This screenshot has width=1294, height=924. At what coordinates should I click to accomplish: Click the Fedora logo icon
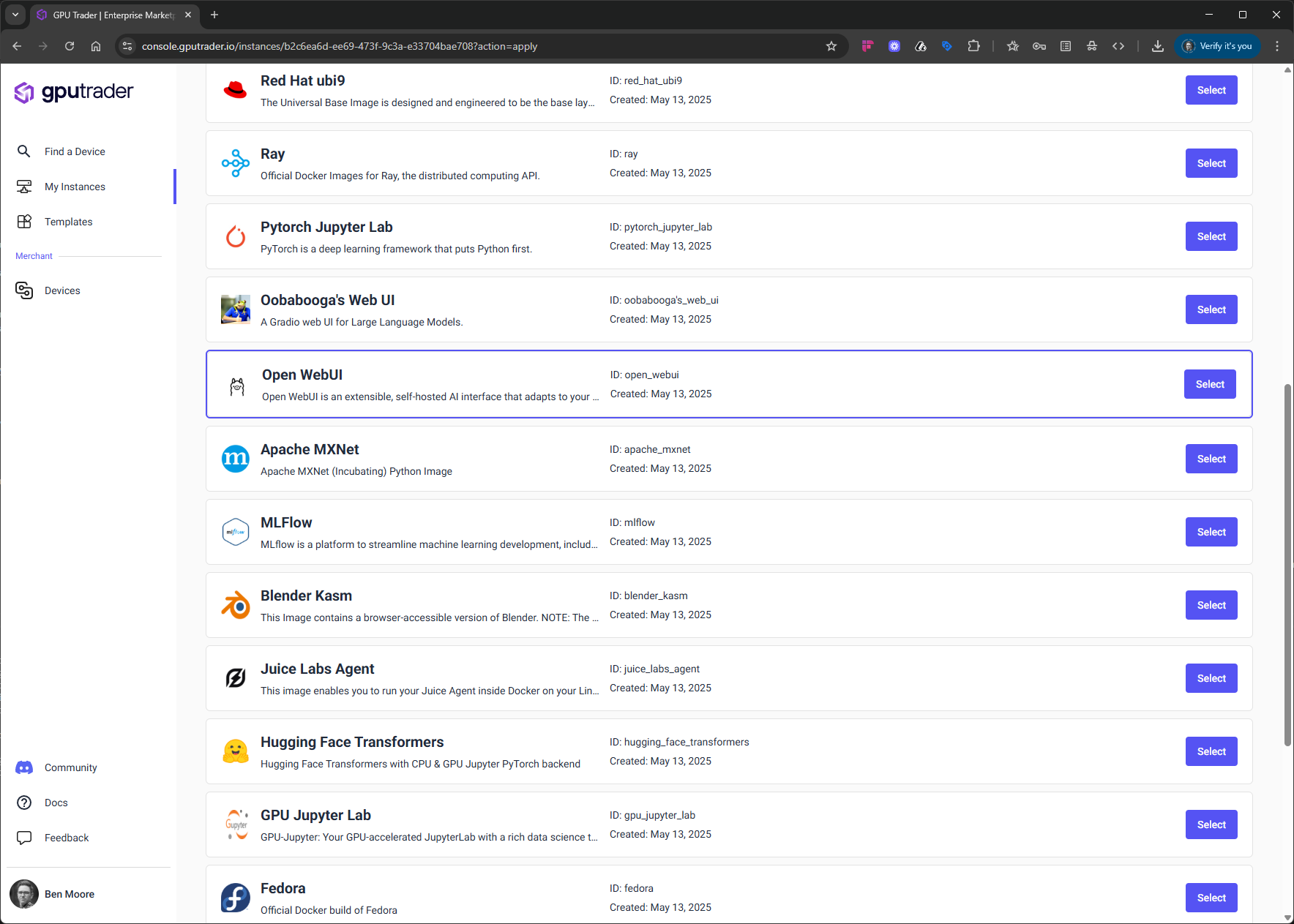click(236, 898)
